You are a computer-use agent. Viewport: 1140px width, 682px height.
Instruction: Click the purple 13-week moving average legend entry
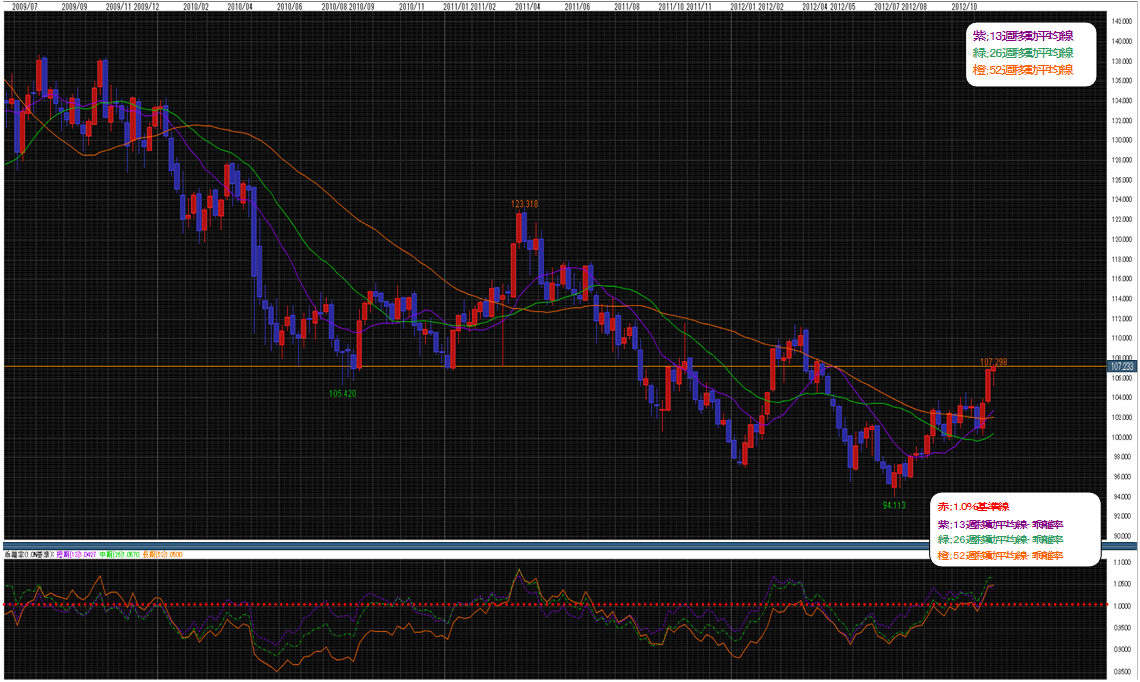click(1022, 37)
